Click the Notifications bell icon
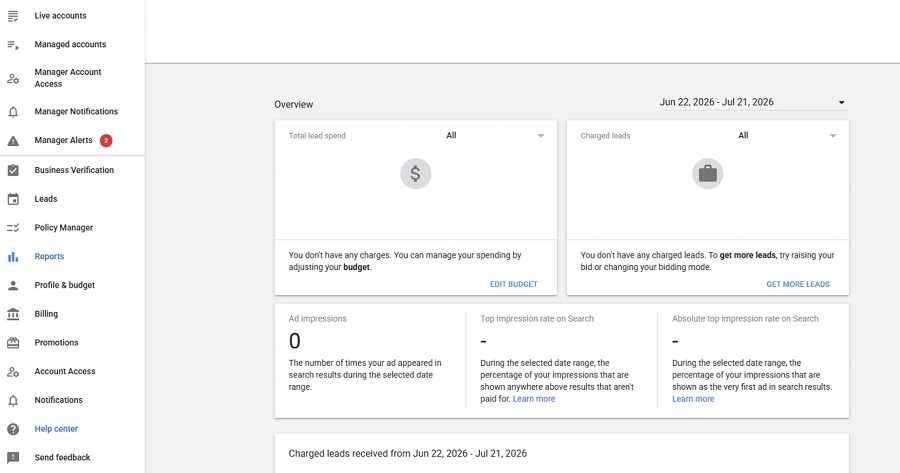The width and height of the screenshot is (900, 473). click(x=13, y=400)
